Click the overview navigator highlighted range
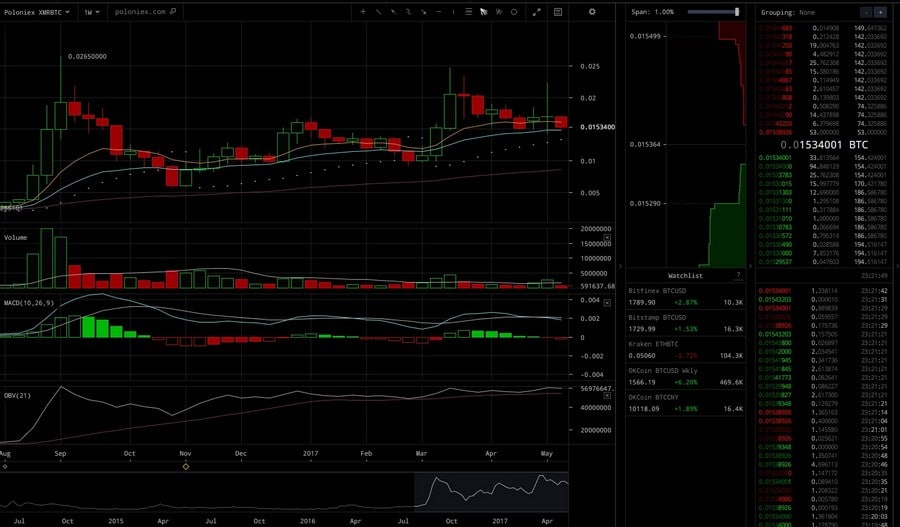This screenshot has height=527, width=900. (491, 492)
